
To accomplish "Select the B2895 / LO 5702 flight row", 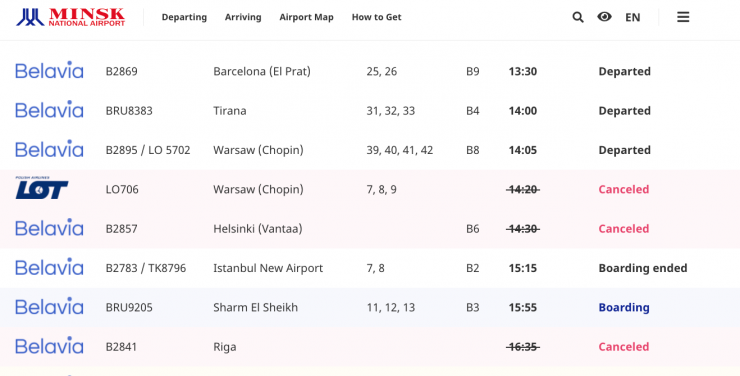I will click(x=370, y=150).
